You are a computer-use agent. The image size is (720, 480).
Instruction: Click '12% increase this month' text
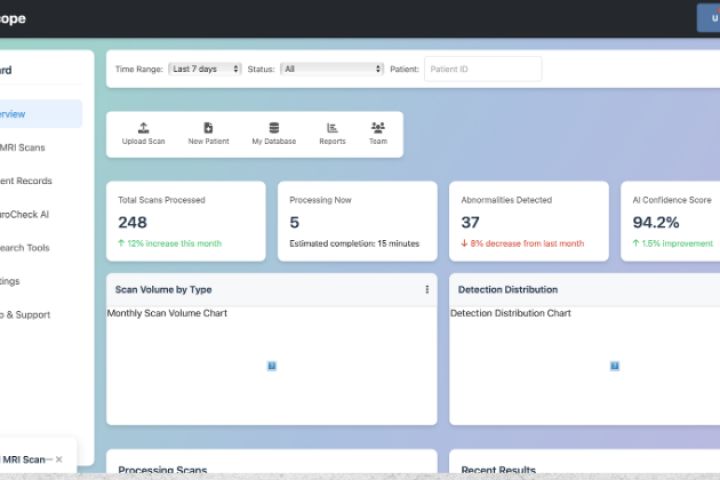(174, 243)
